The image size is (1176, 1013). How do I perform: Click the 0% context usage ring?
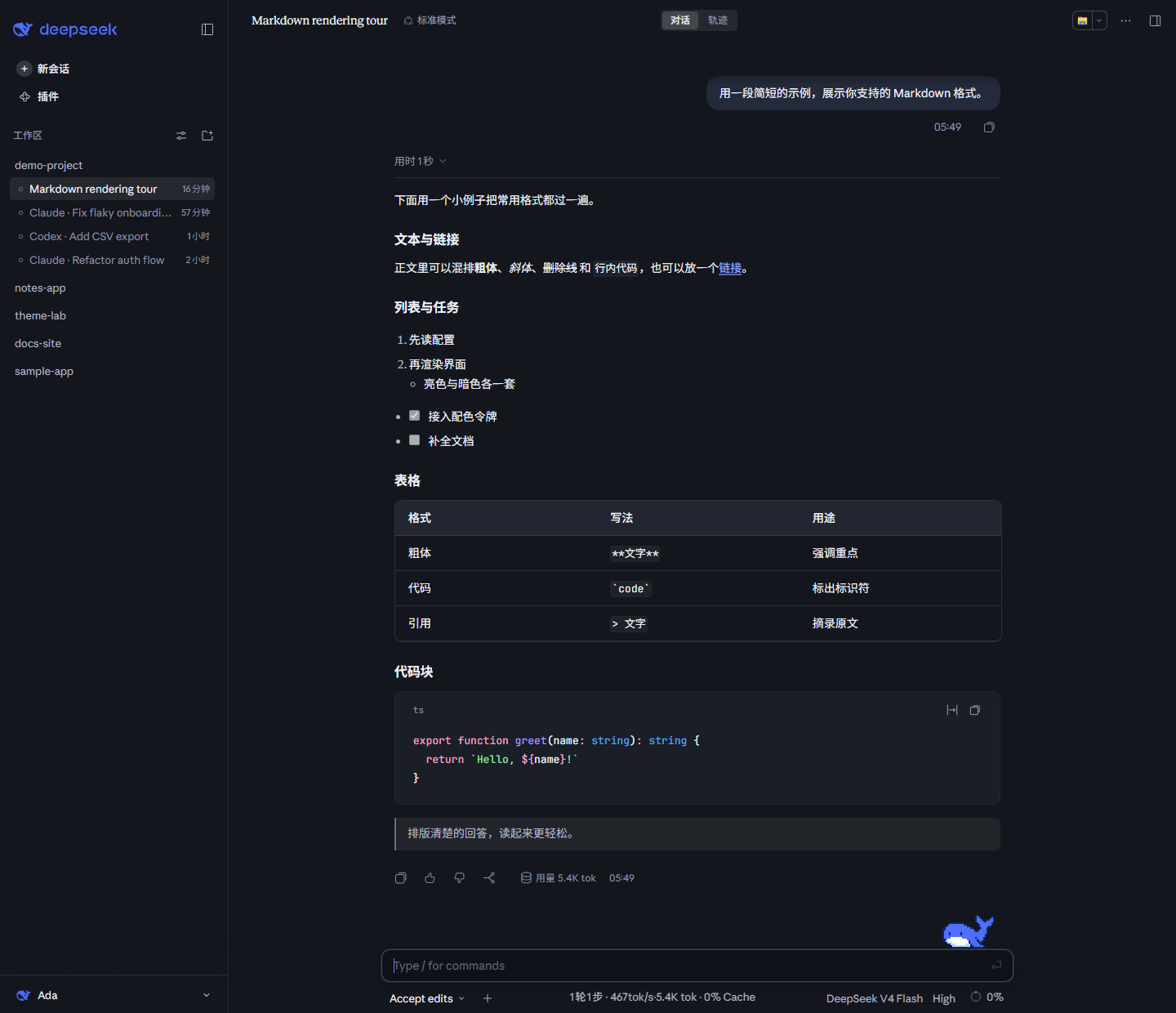click(x=987, y=997)
